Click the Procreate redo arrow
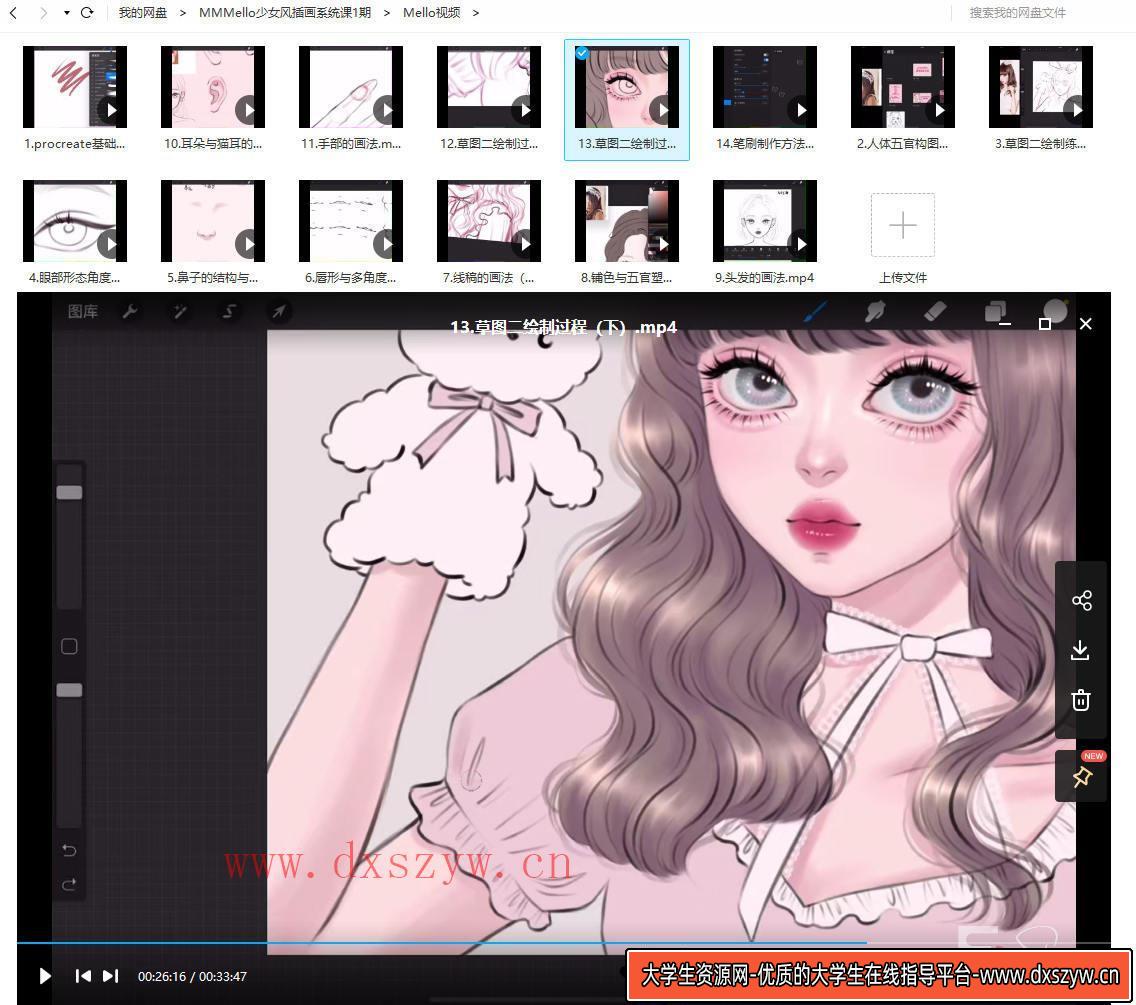Screen dimensions: 1136x1005 (x=70, y=884)
